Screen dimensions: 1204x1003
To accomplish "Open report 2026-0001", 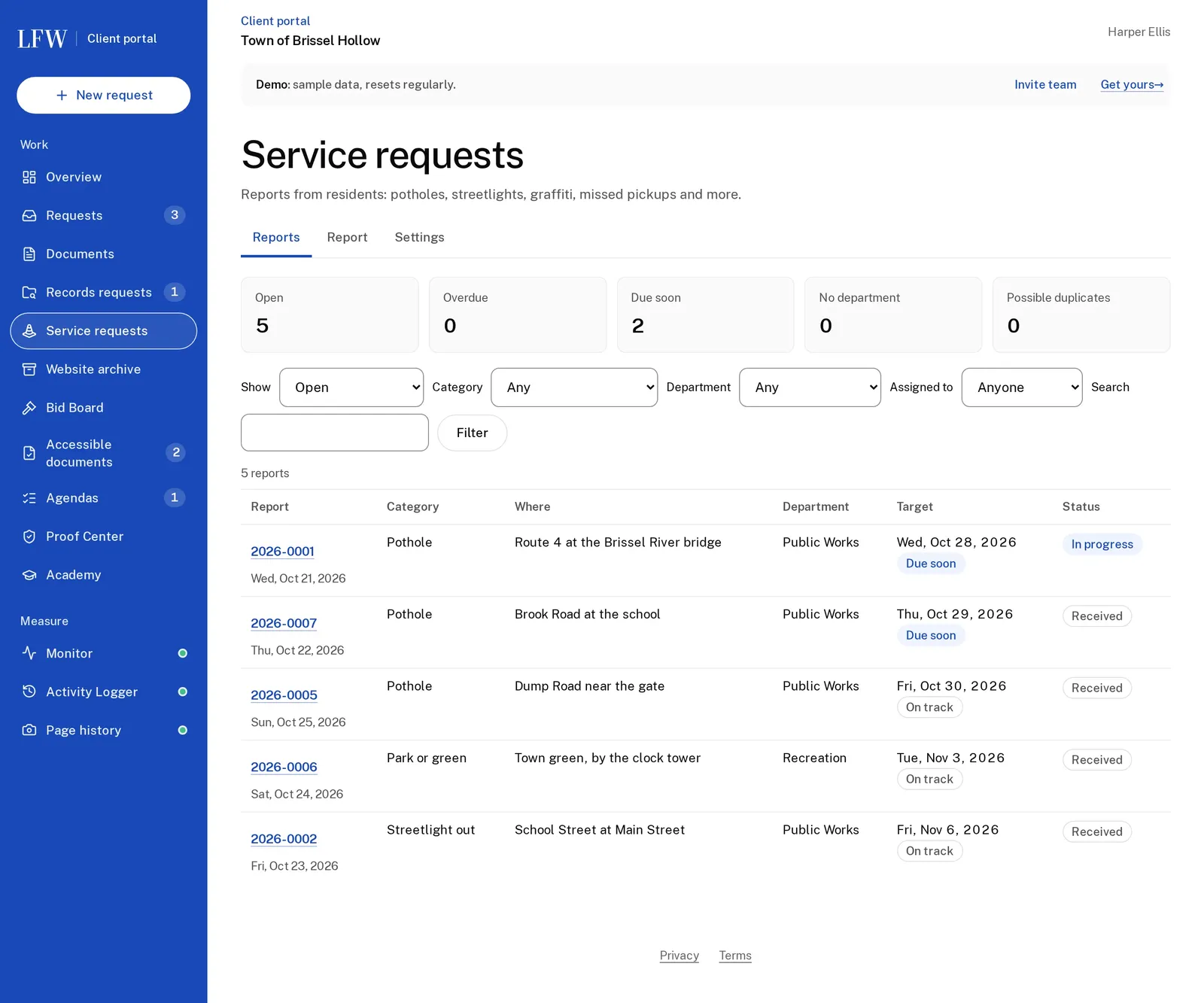I will pos(282,552).
